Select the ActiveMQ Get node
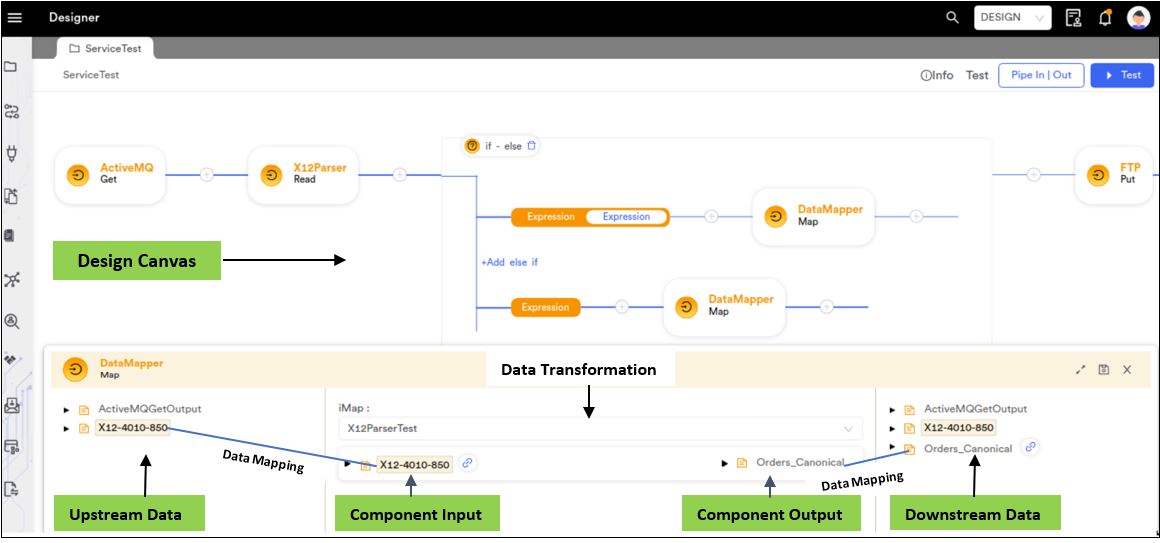This screenshot has height=543, width=1160. coord(110,174)
